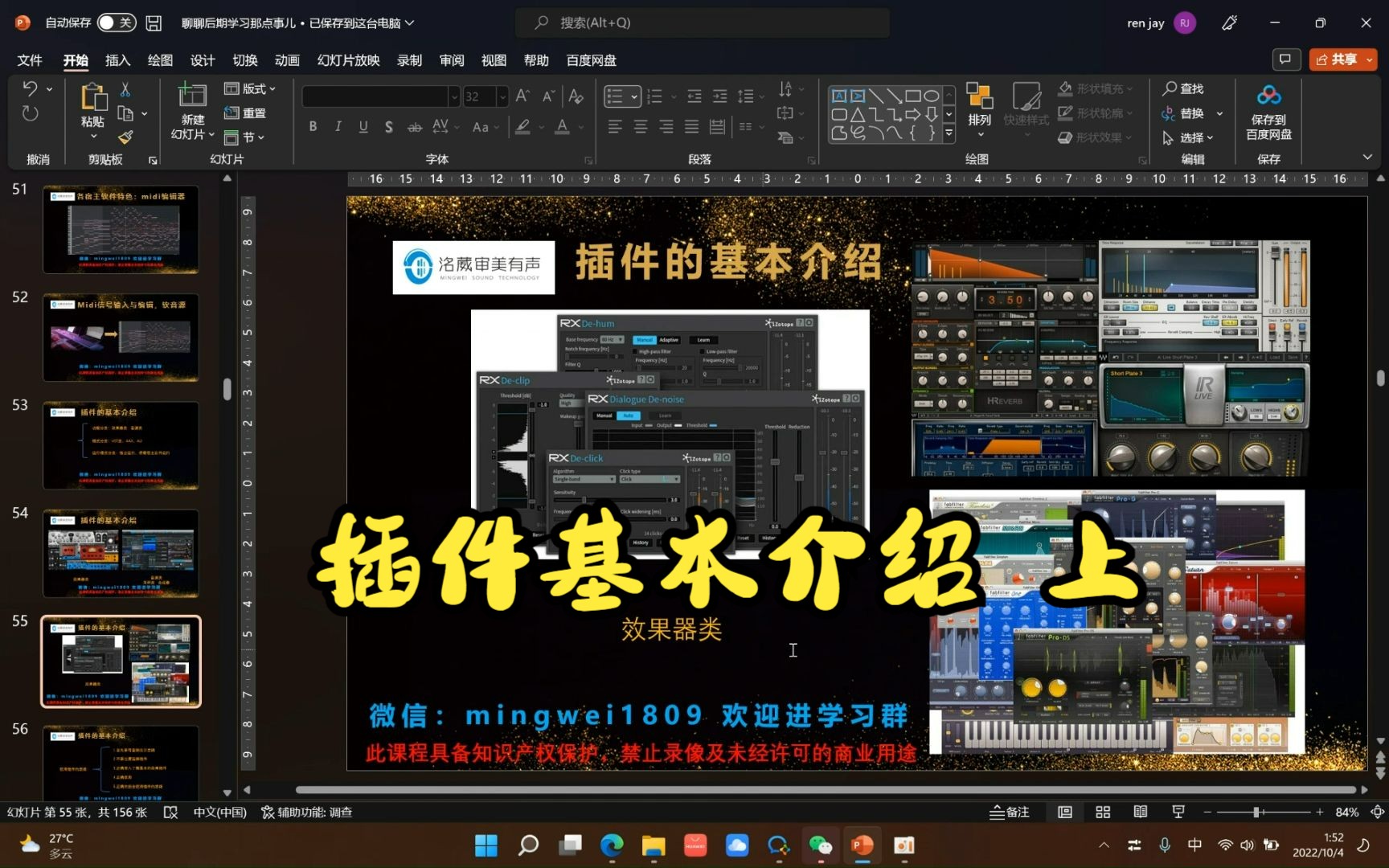Click the Save disk icon
The width and height of the screenshot is (1389, 868).
click(154, 23)
